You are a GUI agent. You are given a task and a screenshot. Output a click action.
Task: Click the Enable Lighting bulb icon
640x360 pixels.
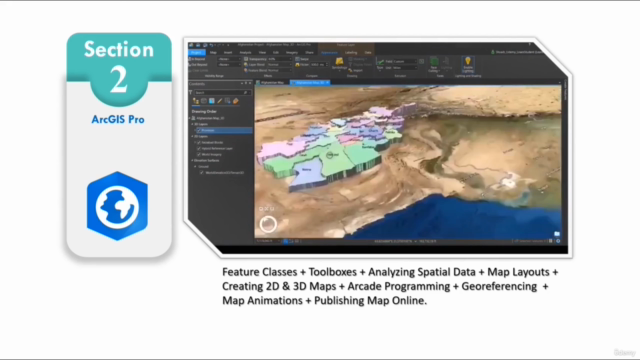[468, 61]
